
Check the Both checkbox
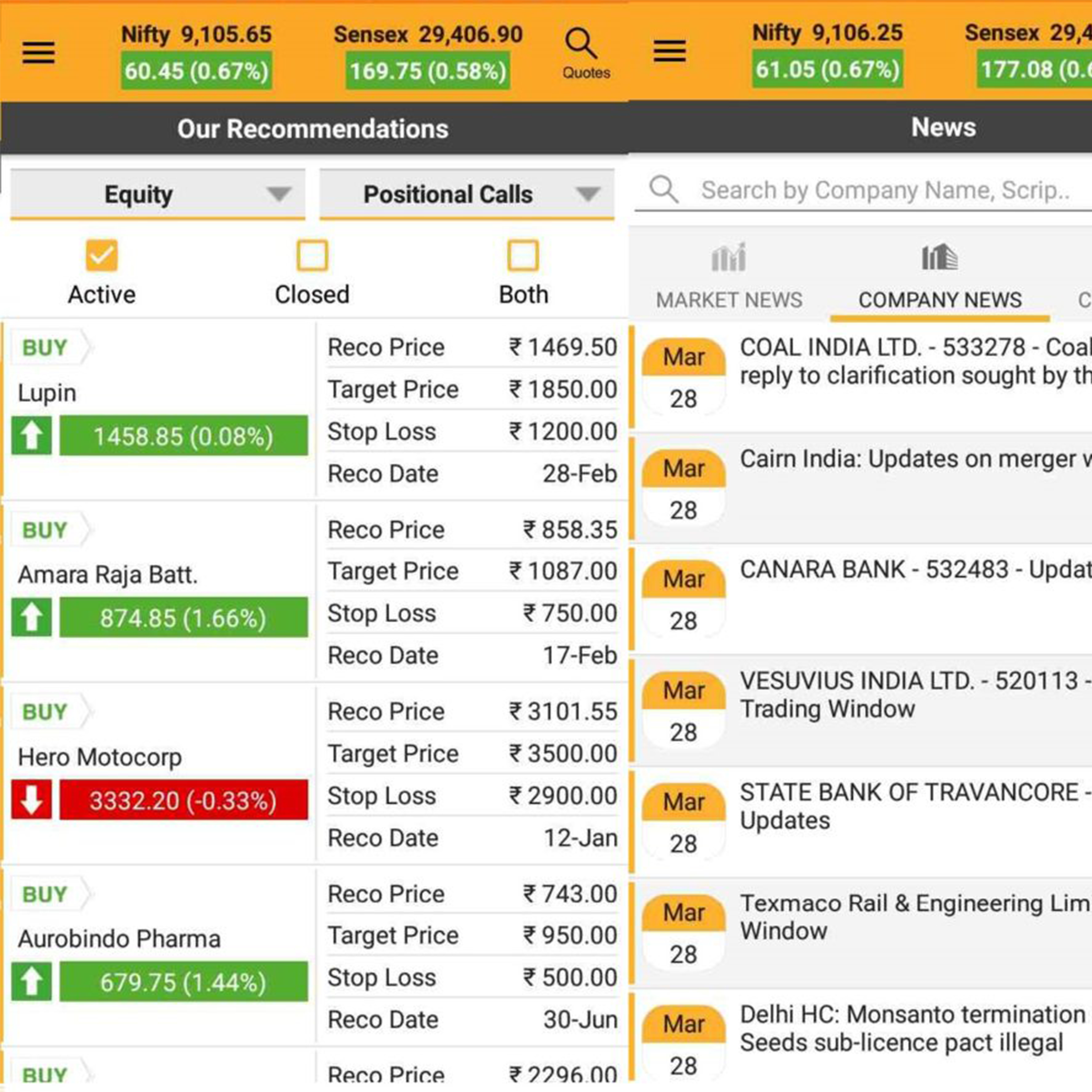click(523, 255)
